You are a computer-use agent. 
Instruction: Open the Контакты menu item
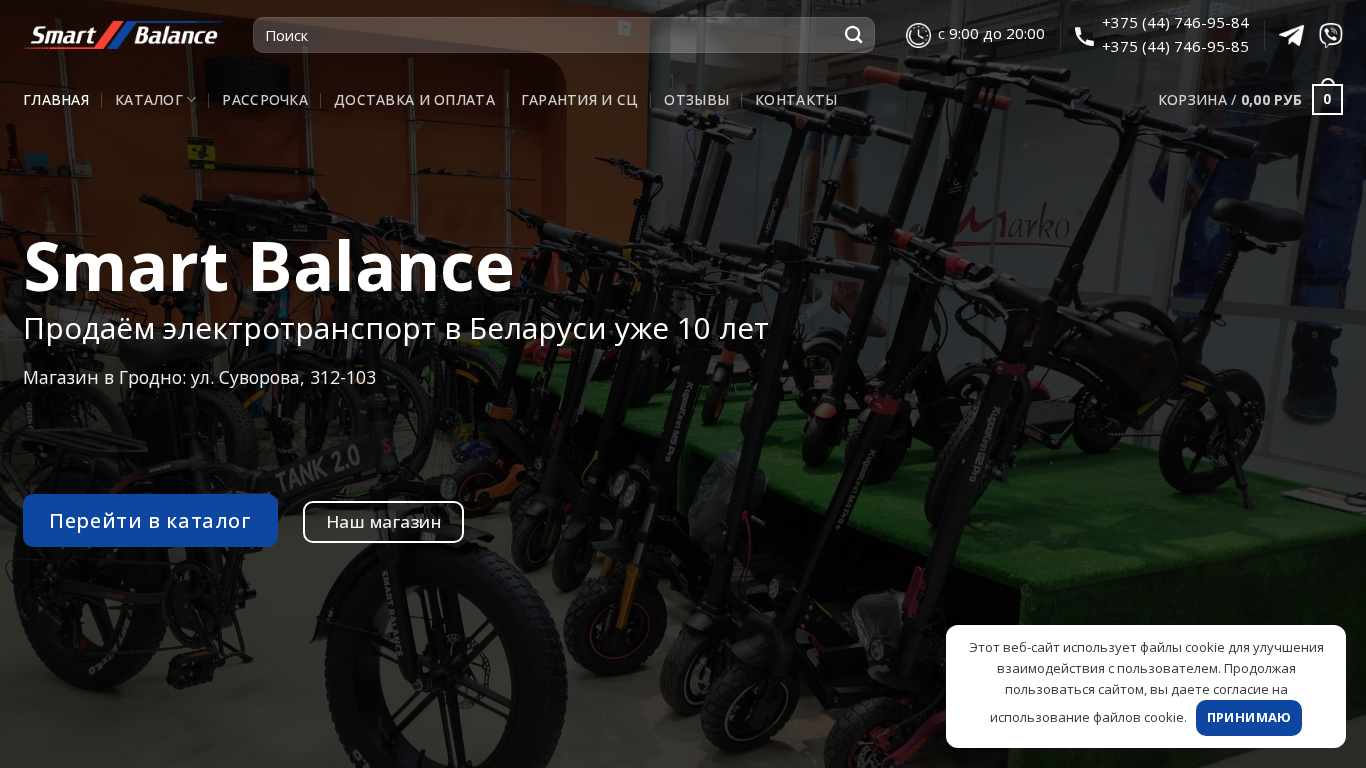coord(796,100)
